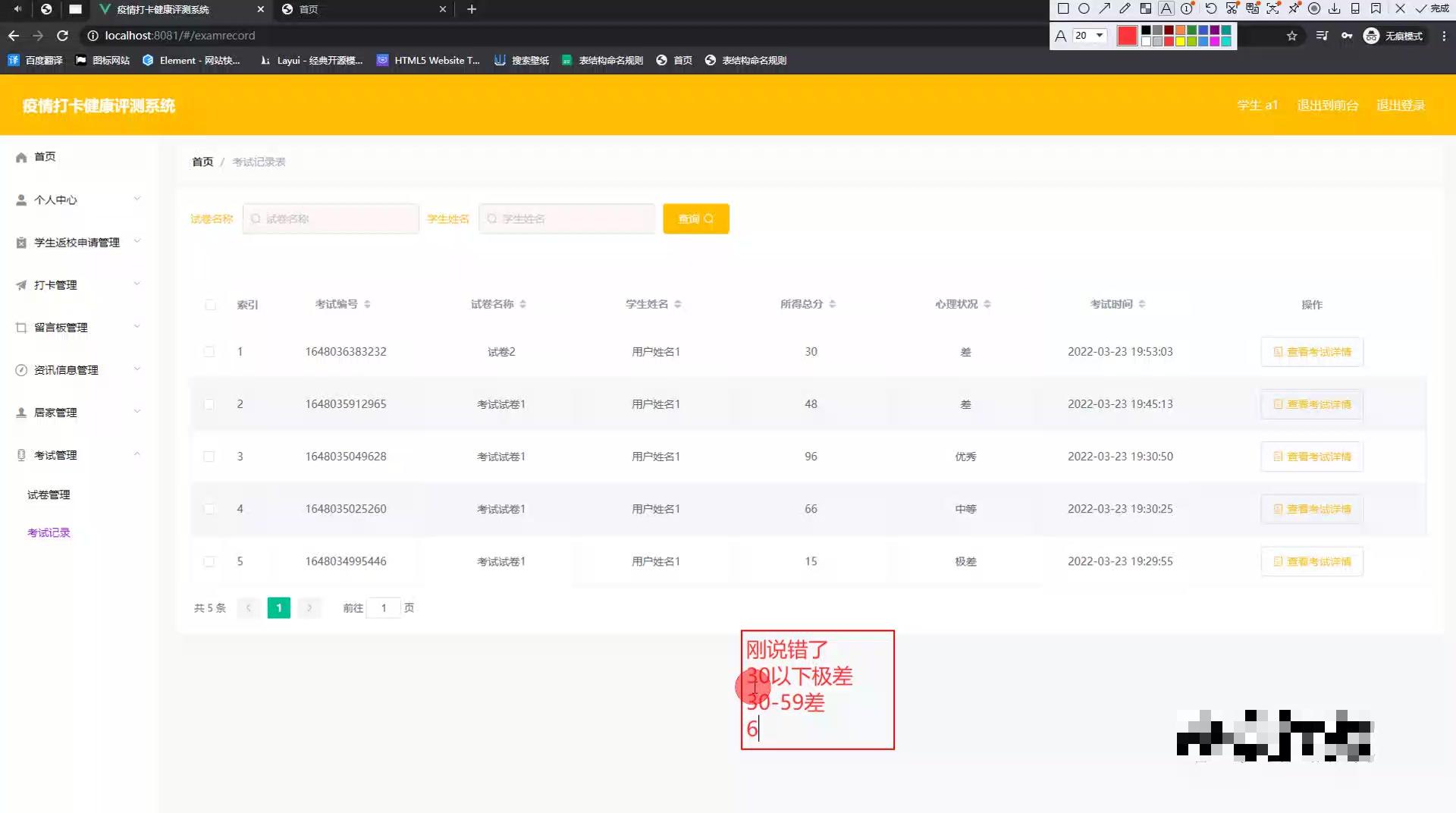Select the ellipse annotation tool
Screen dimensions: 1456x813
(1084, 9)
